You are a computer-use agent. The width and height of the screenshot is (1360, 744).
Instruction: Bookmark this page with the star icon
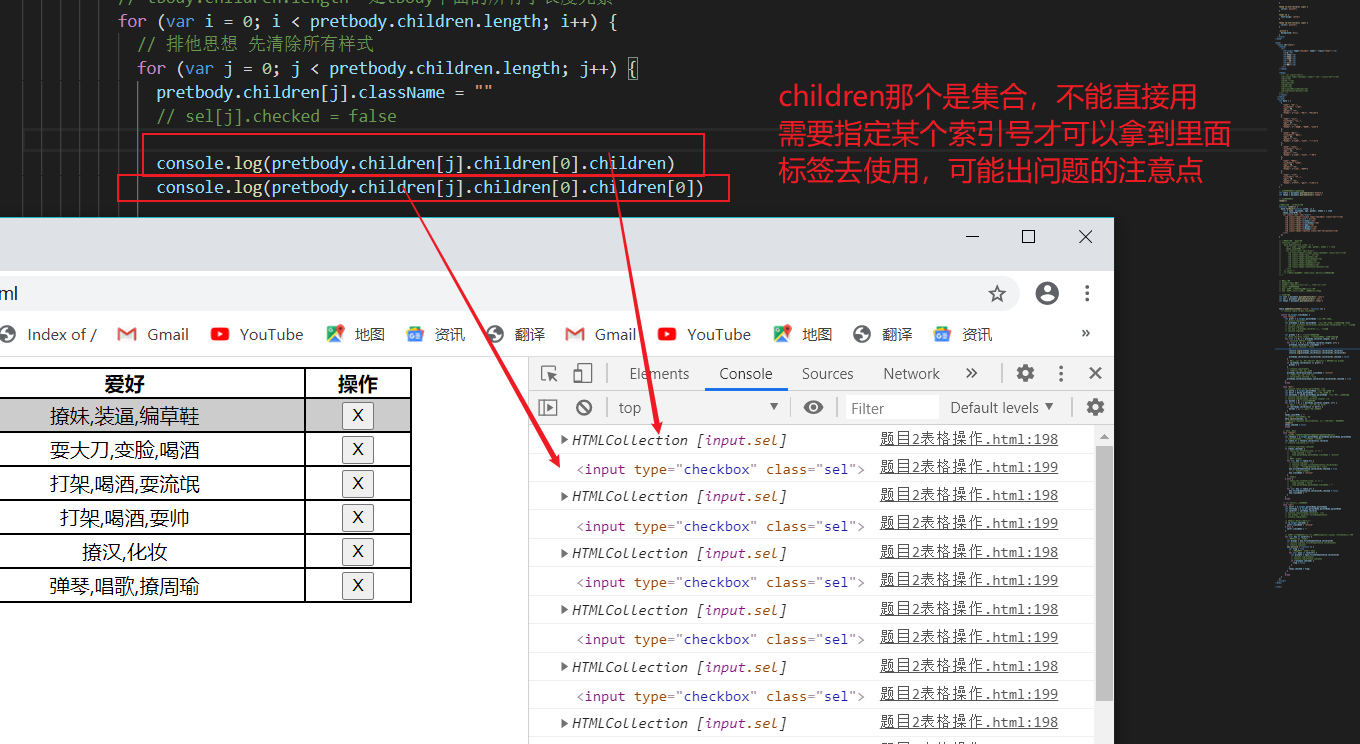[997, 294]
